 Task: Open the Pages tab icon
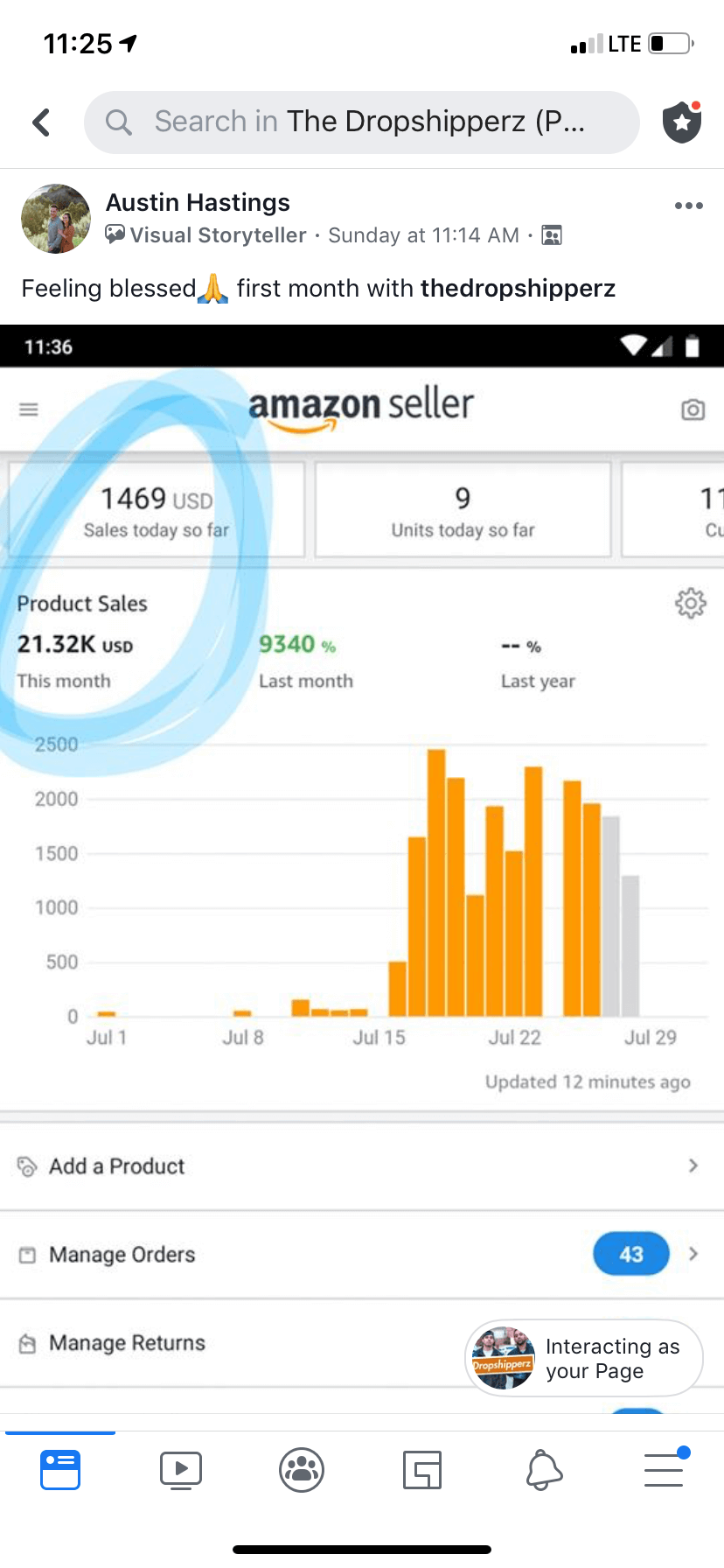(x=422, y=1469)
